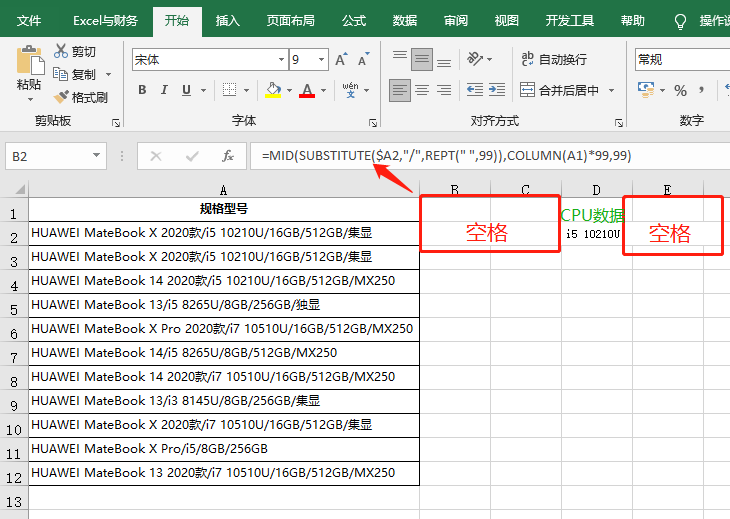
Task: Click the lightbulb tell-me icon
Action: [x=680, y=21]
